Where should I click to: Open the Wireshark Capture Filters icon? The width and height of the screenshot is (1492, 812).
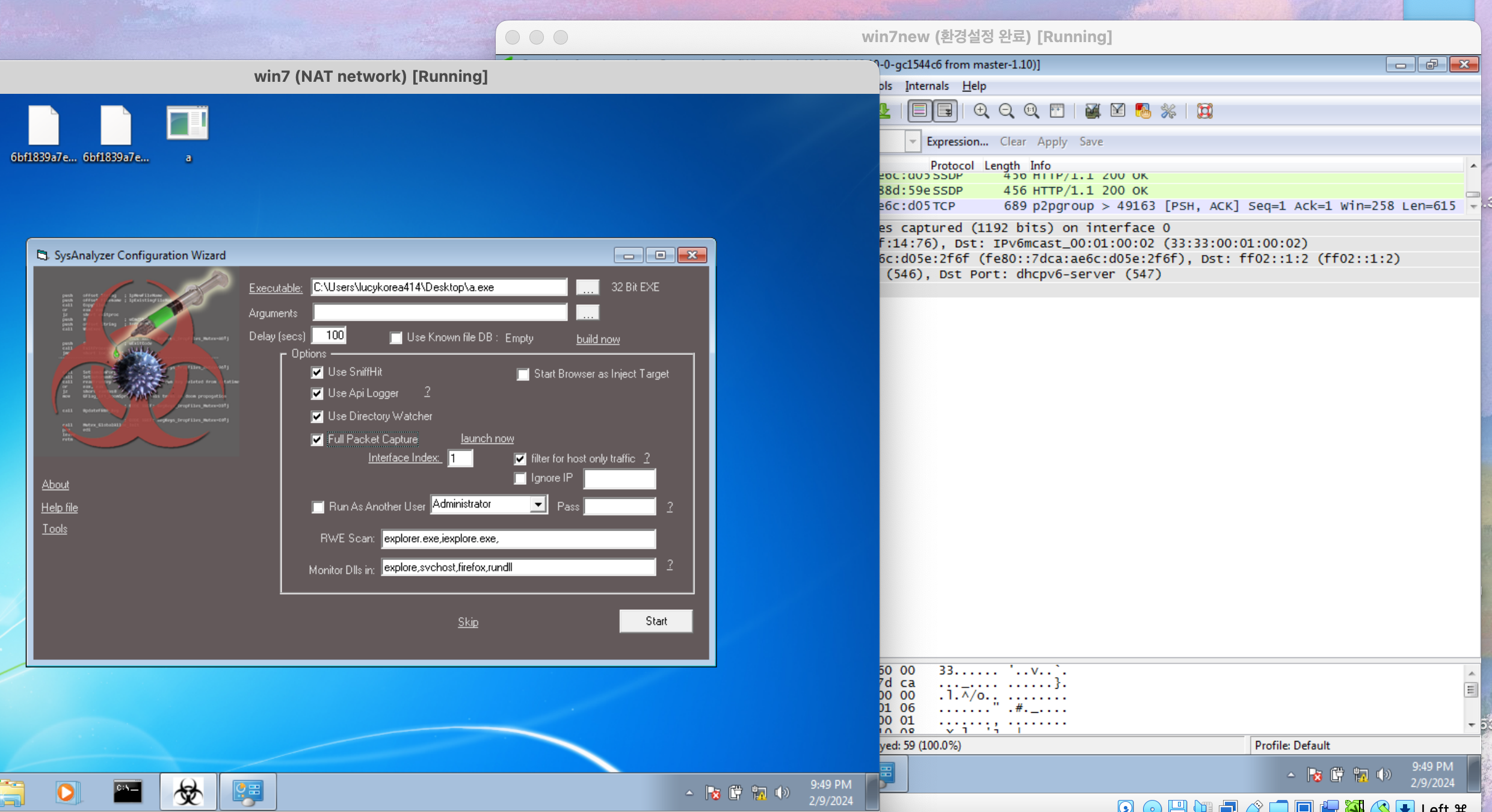point(1093,111)
